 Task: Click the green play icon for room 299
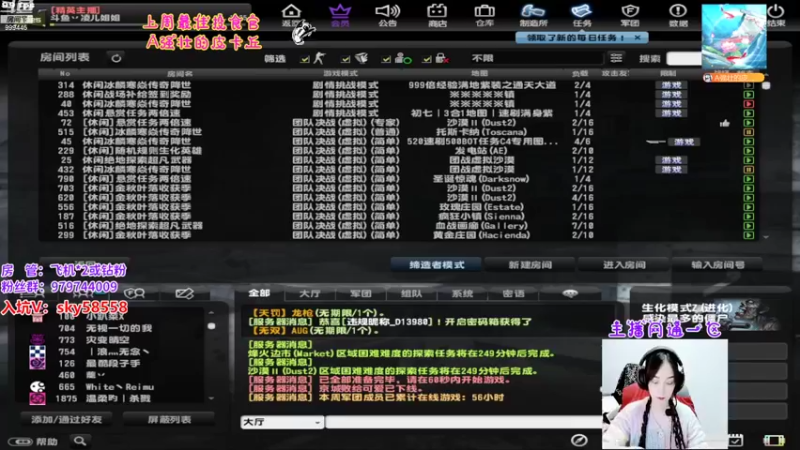click(x=748, y=235)
